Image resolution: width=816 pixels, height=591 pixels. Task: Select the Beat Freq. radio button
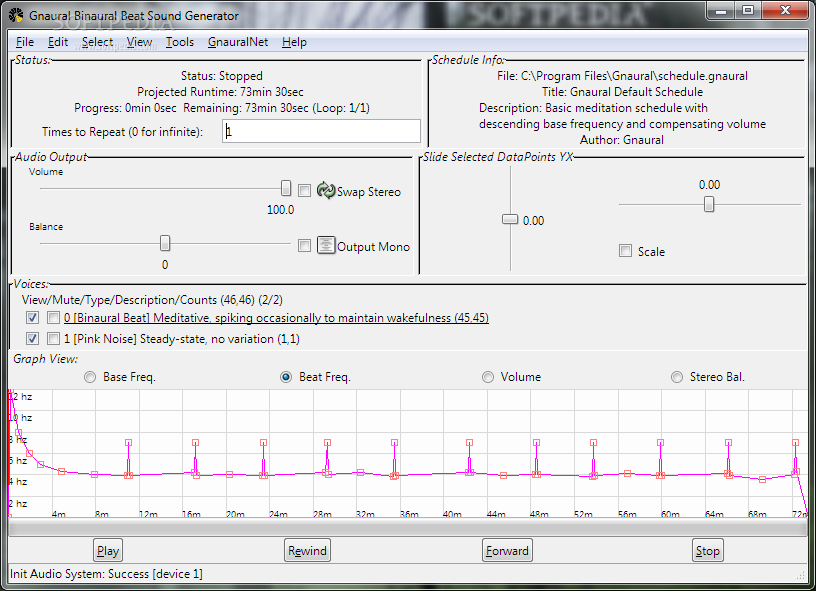pyautogui.click(x=286, y=377)
